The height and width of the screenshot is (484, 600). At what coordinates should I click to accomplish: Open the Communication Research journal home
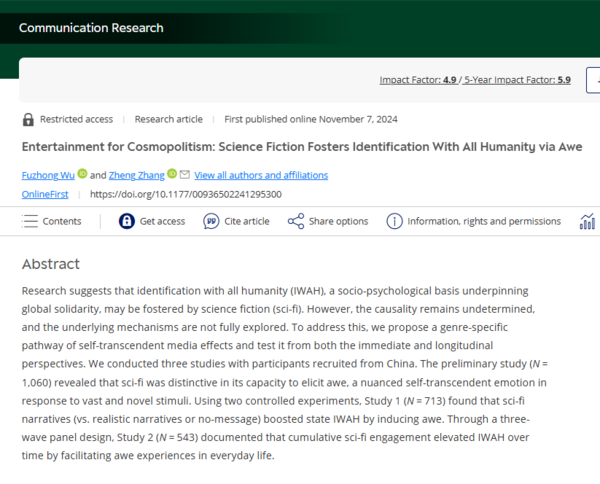pyautogui.click(x=91, y=28)
